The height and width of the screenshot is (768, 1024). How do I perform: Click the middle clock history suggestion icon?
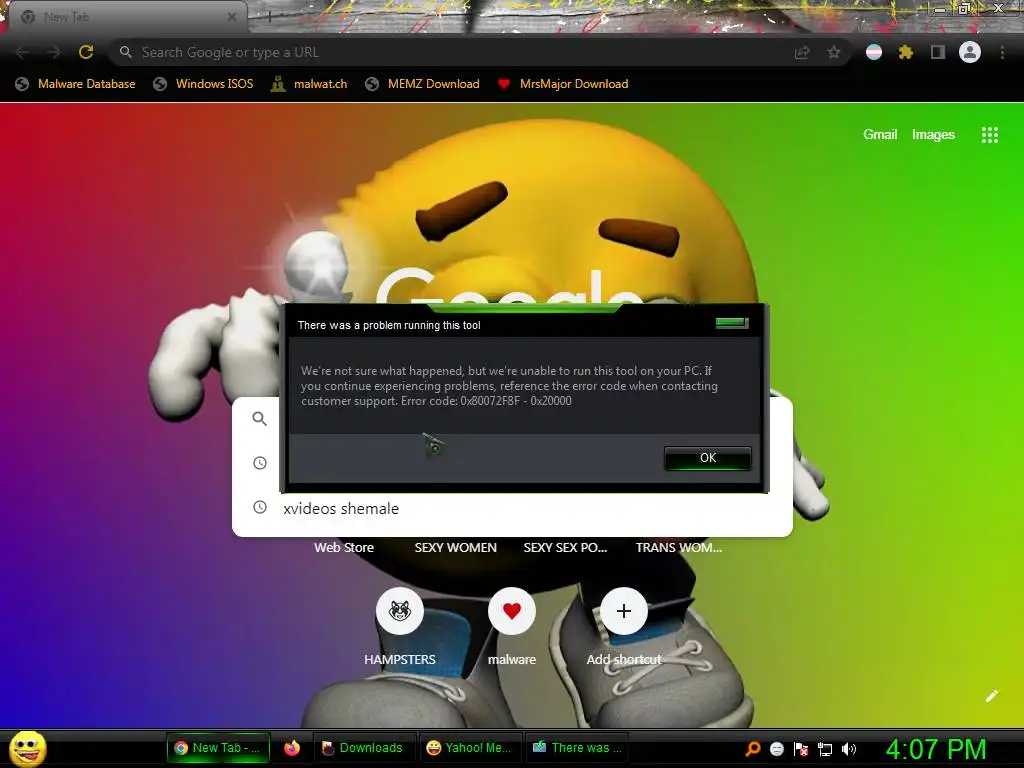260,463
